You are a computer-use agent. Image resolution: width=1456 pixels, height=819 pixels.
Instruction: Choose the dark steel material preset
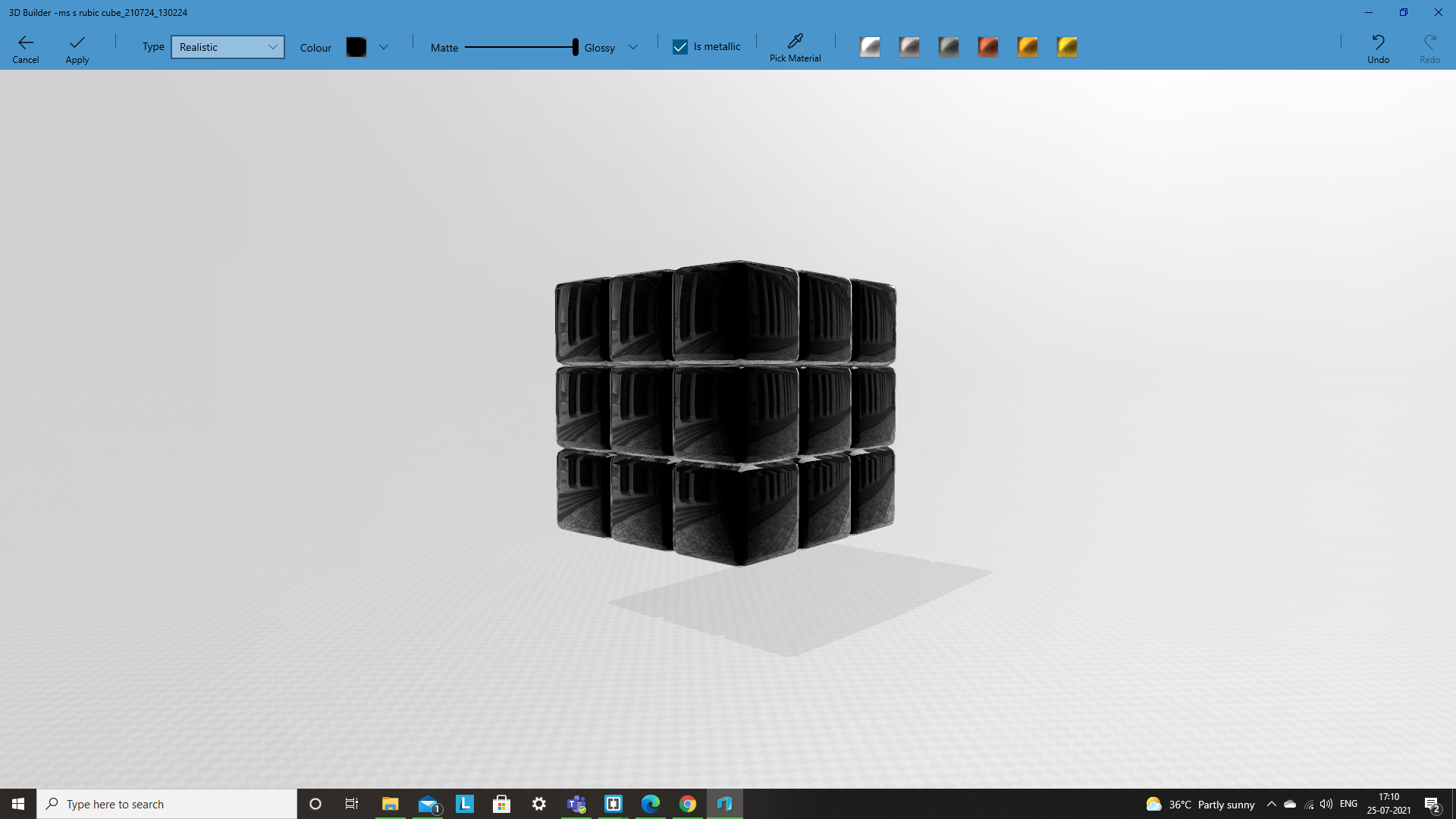(949, 46)
